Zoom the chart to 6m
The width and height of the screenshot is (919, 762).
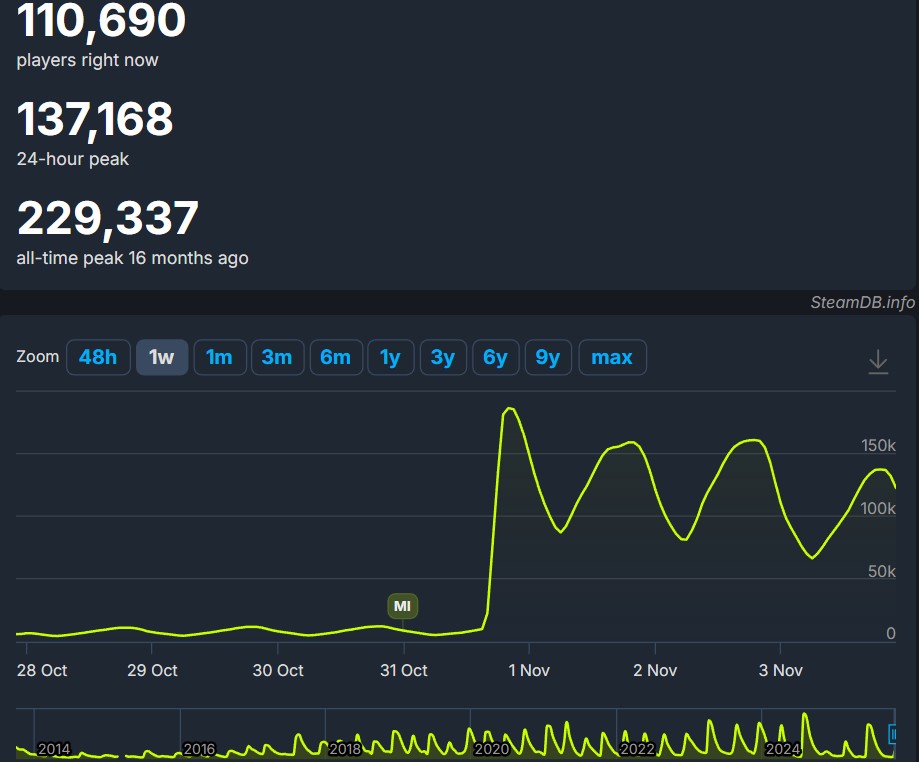point(335,357)
